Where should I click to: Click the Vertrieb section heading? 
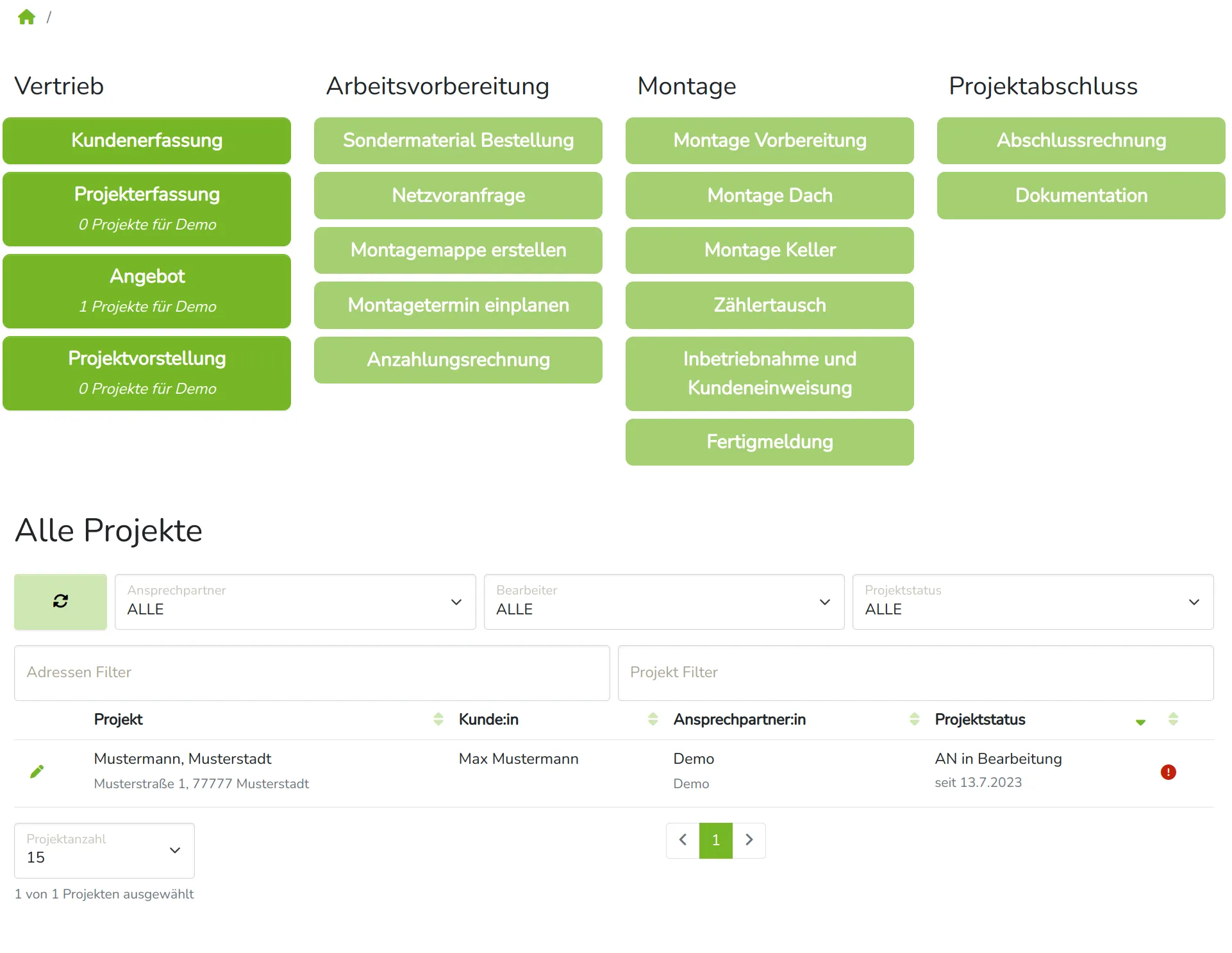pyautogui.click(x=59, y=86)
